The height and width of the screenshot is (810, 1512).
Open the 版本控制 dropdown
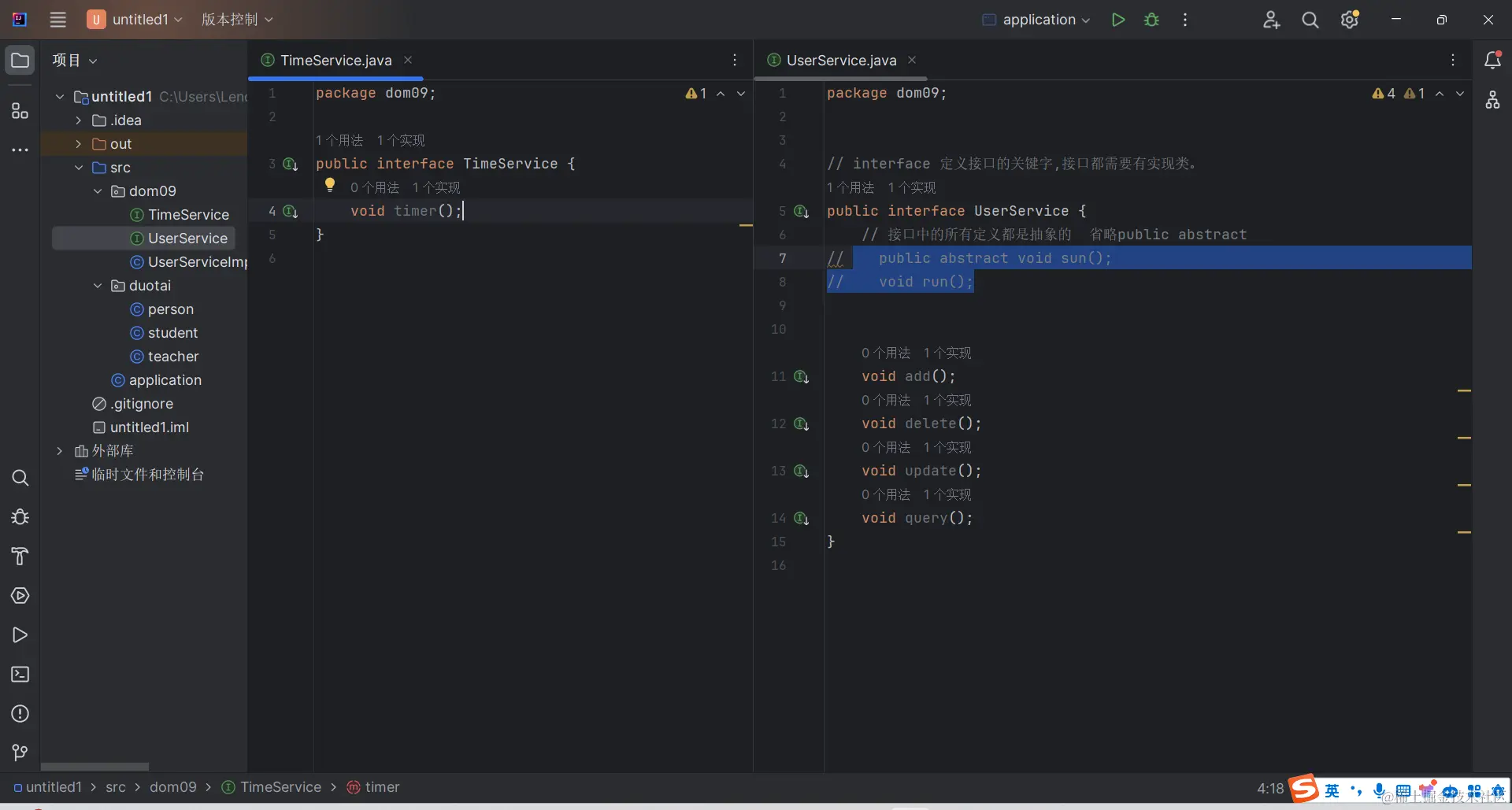[237, 20]
